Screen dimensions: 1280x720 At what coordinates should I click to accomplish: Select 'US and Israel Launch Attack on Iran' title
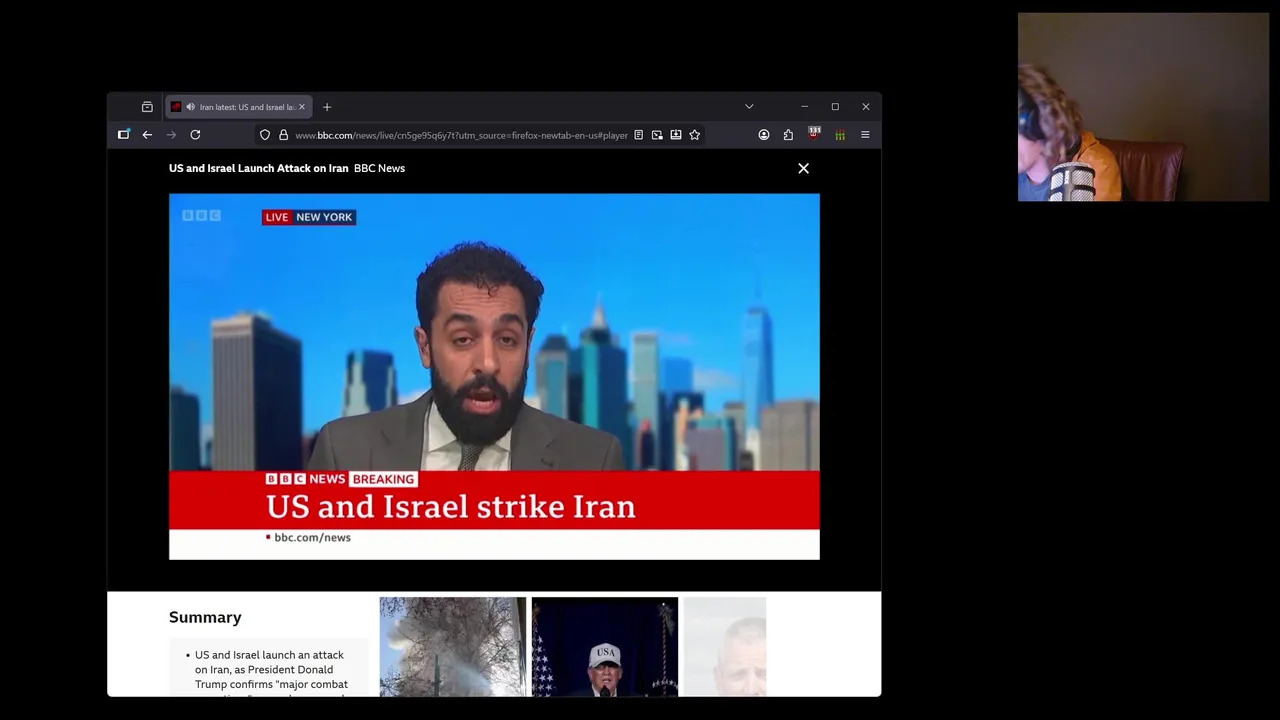pyautogui.click(x=258, y=168)
